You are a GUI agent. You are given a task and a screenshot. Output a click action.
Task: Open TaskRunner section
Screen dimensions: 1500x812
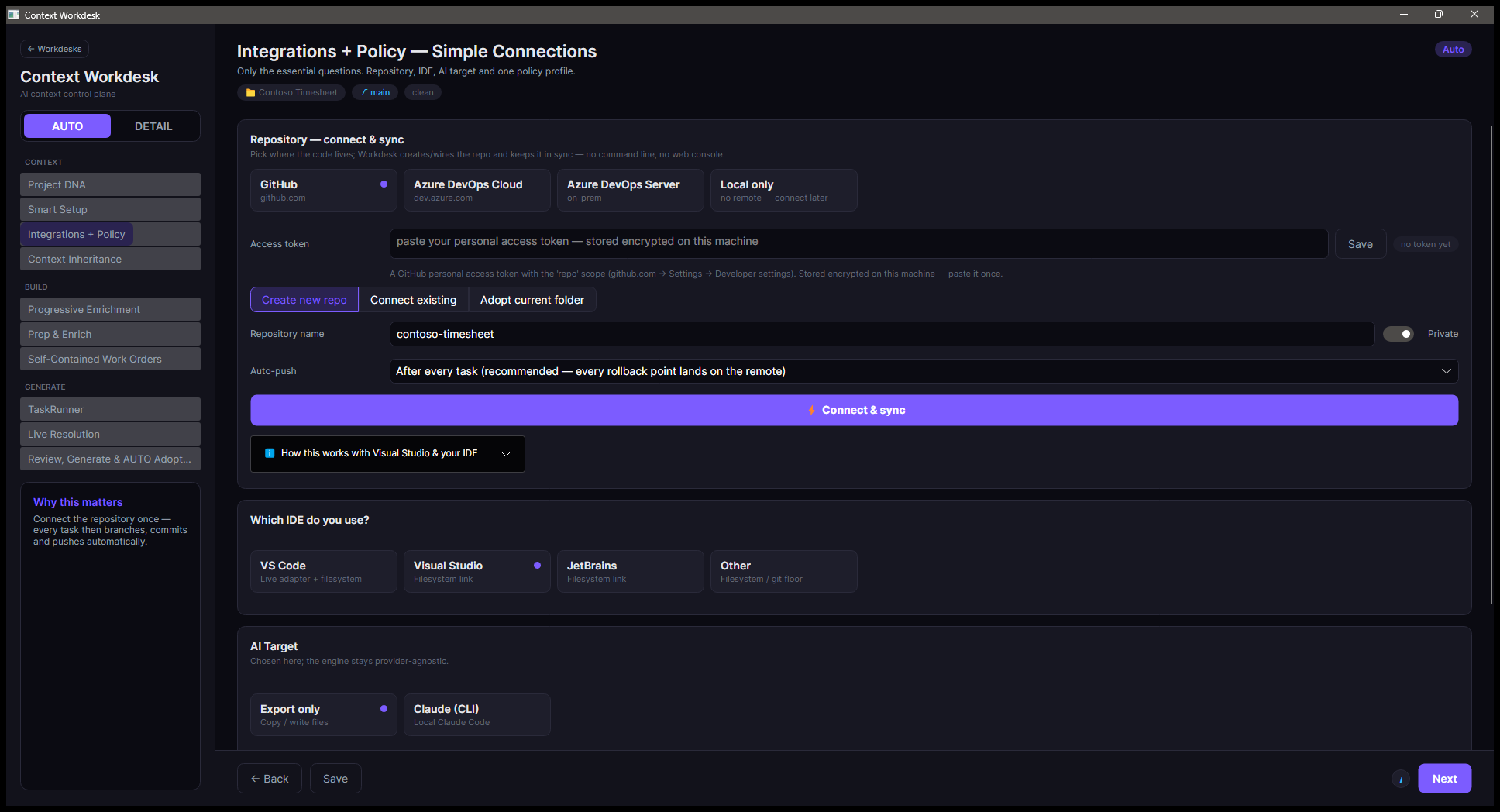110,409
